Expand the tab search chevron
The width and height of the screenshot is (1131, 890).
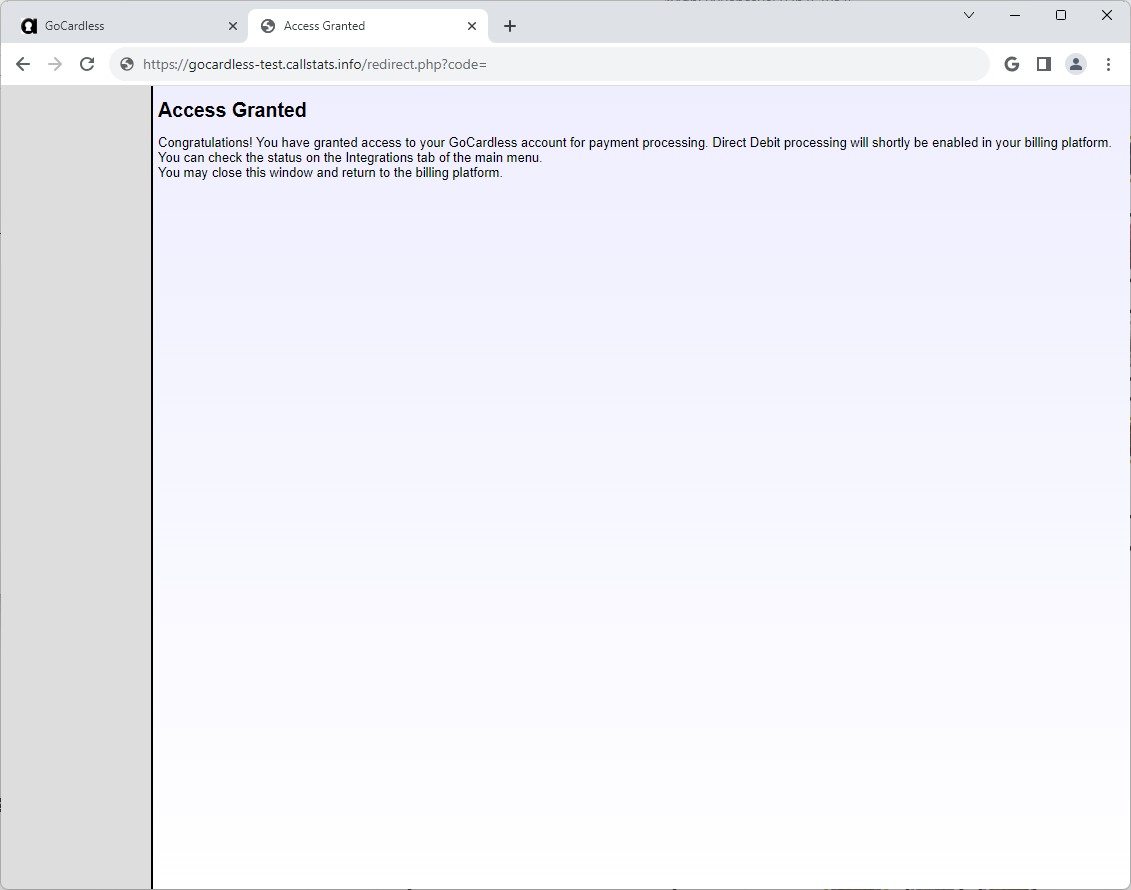(x=968, y=15)
